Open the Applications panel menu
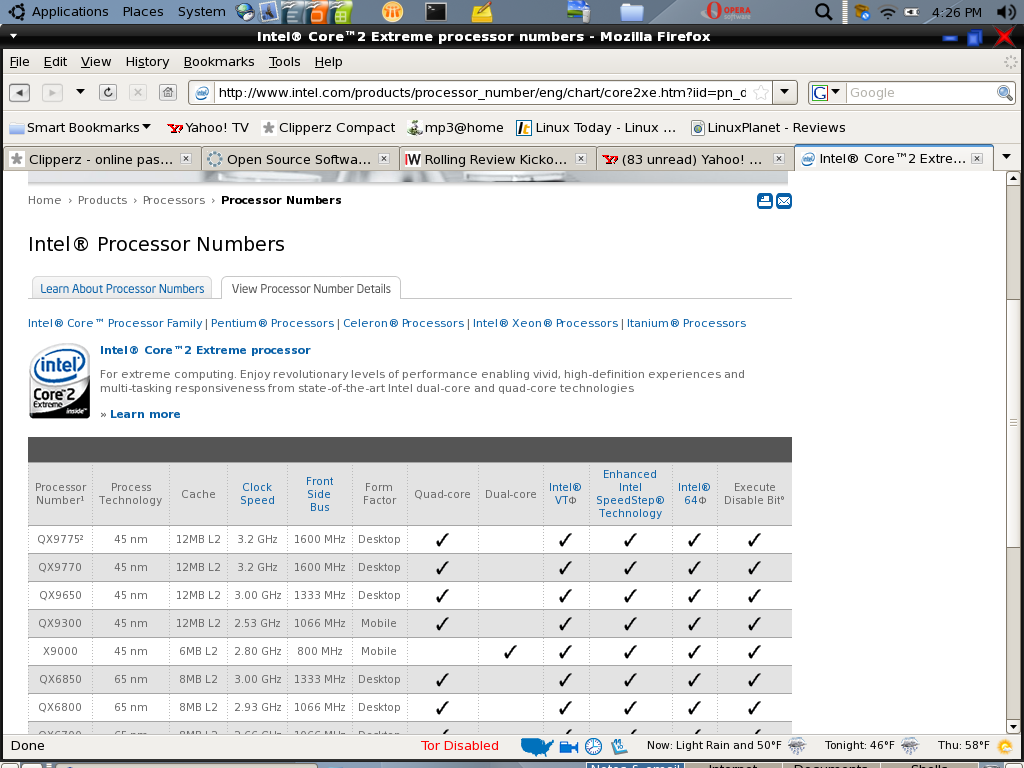Viewport: 1024px width, 768px height. 70,12
